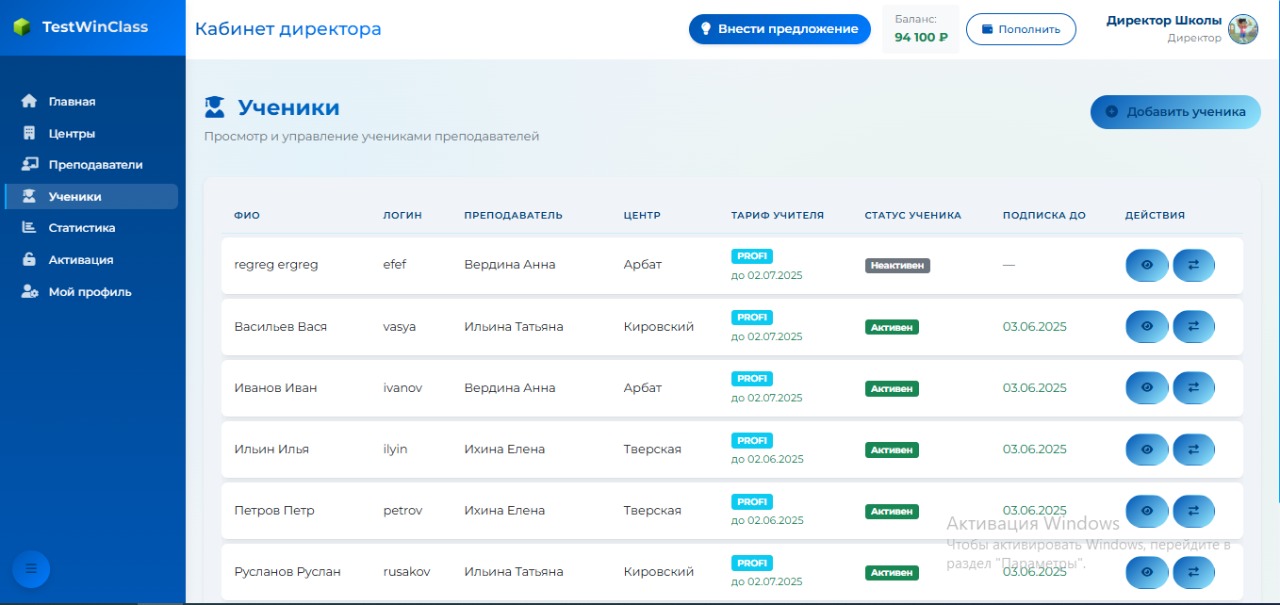Click the floating round button bottom left
This screenshot has width=1280, height=605.
[31, 568]
